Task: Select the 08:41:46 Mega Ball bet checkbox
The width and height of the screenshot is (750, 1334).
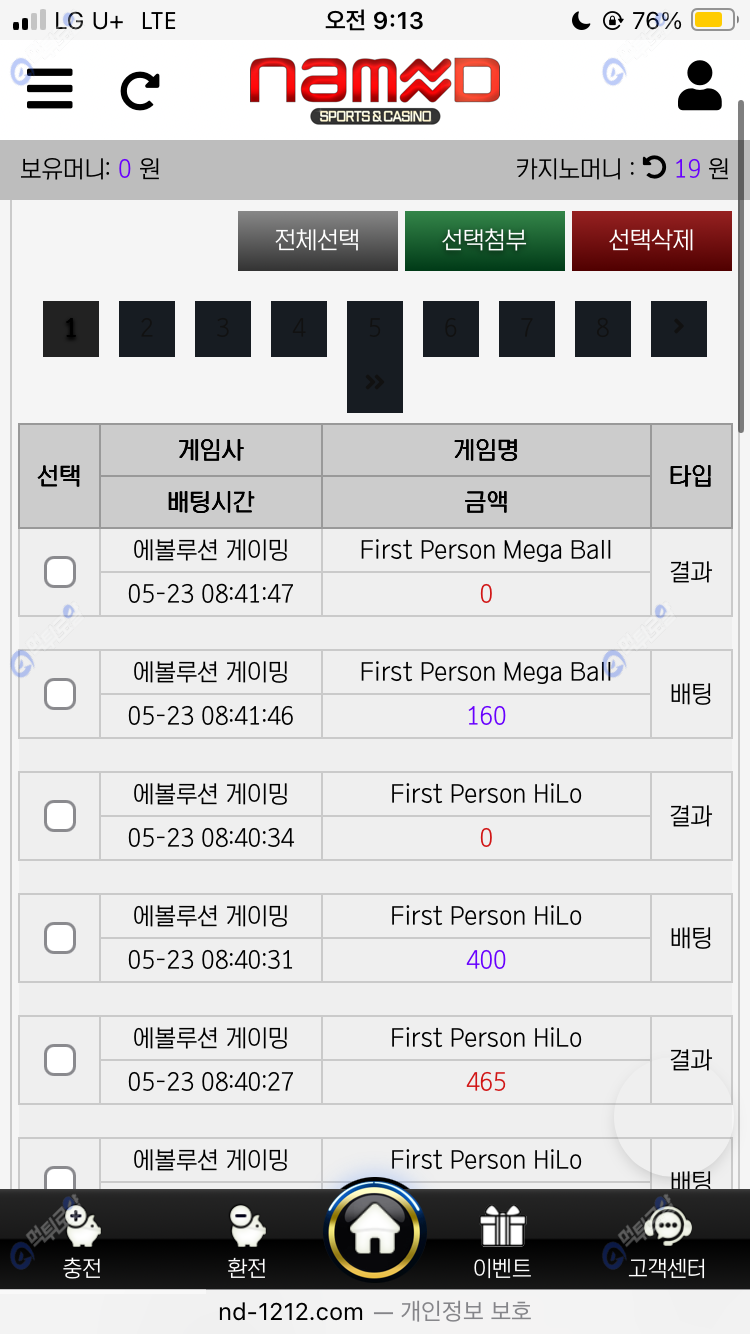Action: coord(60,694)
